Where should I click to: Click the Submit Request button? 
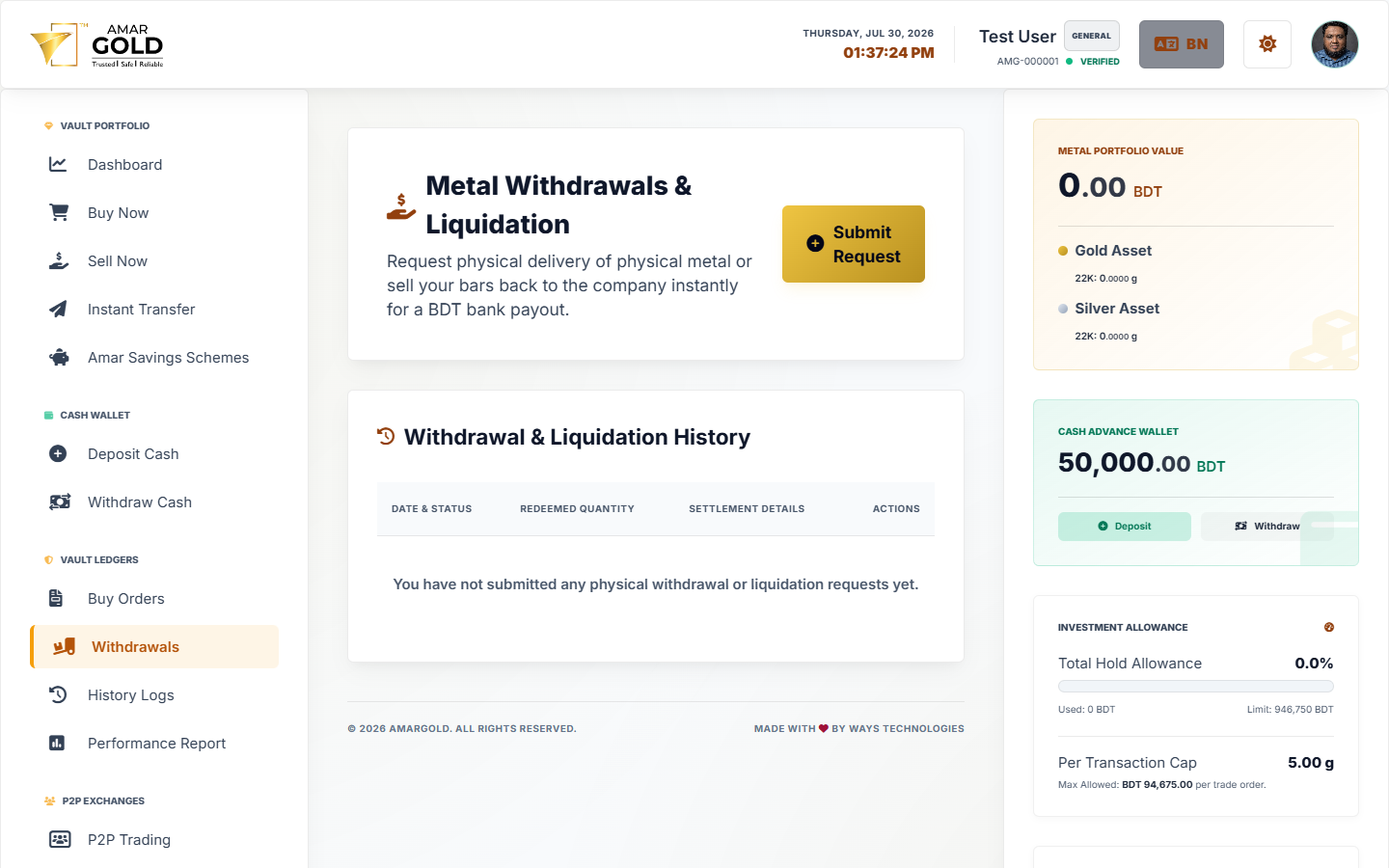(854, 244)
